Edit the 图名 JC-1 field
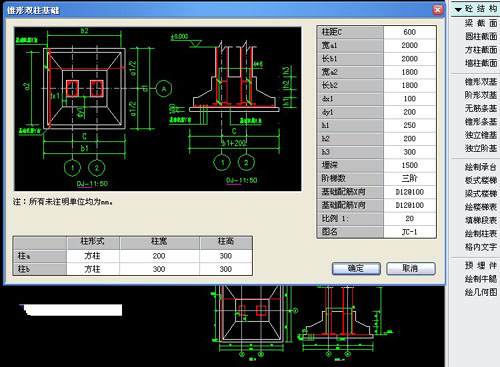Screen dimensions: 500x367 point(410,232)
